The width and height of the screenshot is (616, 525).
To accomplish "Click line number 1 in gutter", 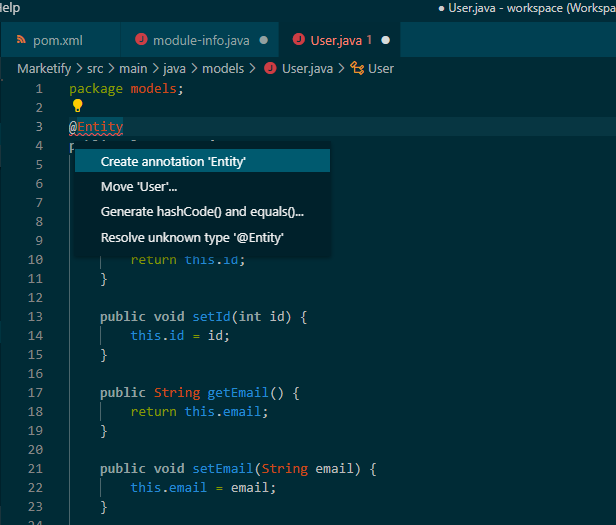I will point(39,89).
